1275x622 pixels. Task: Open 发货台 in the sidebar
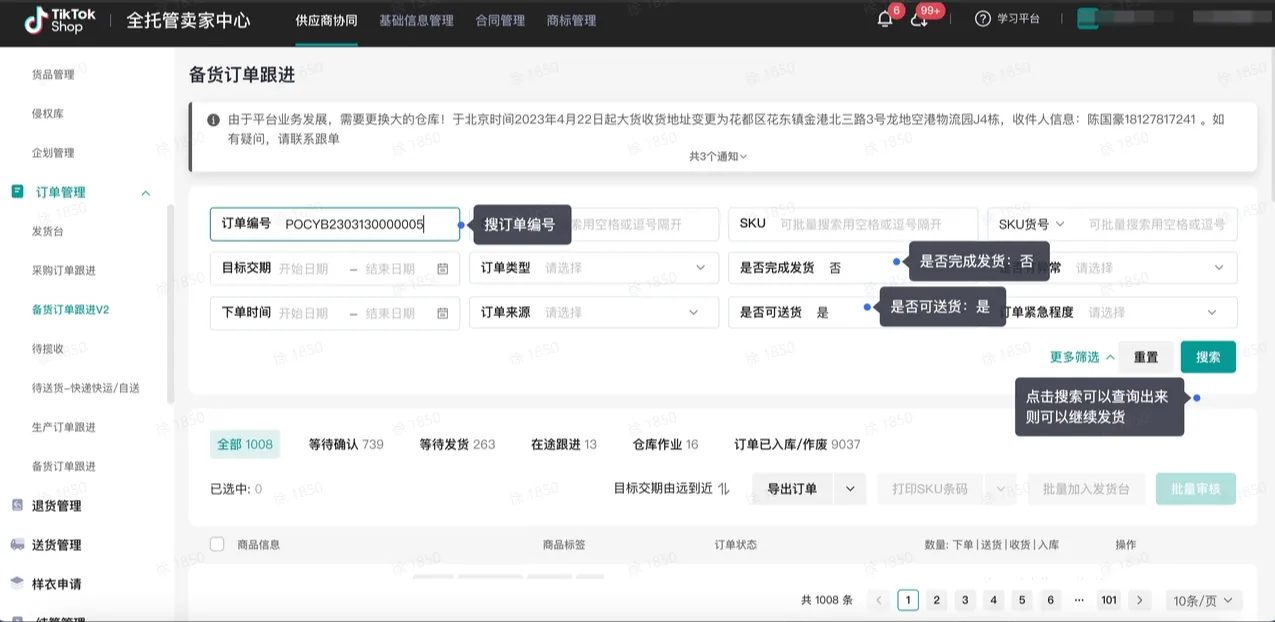[x=47, y=231]
